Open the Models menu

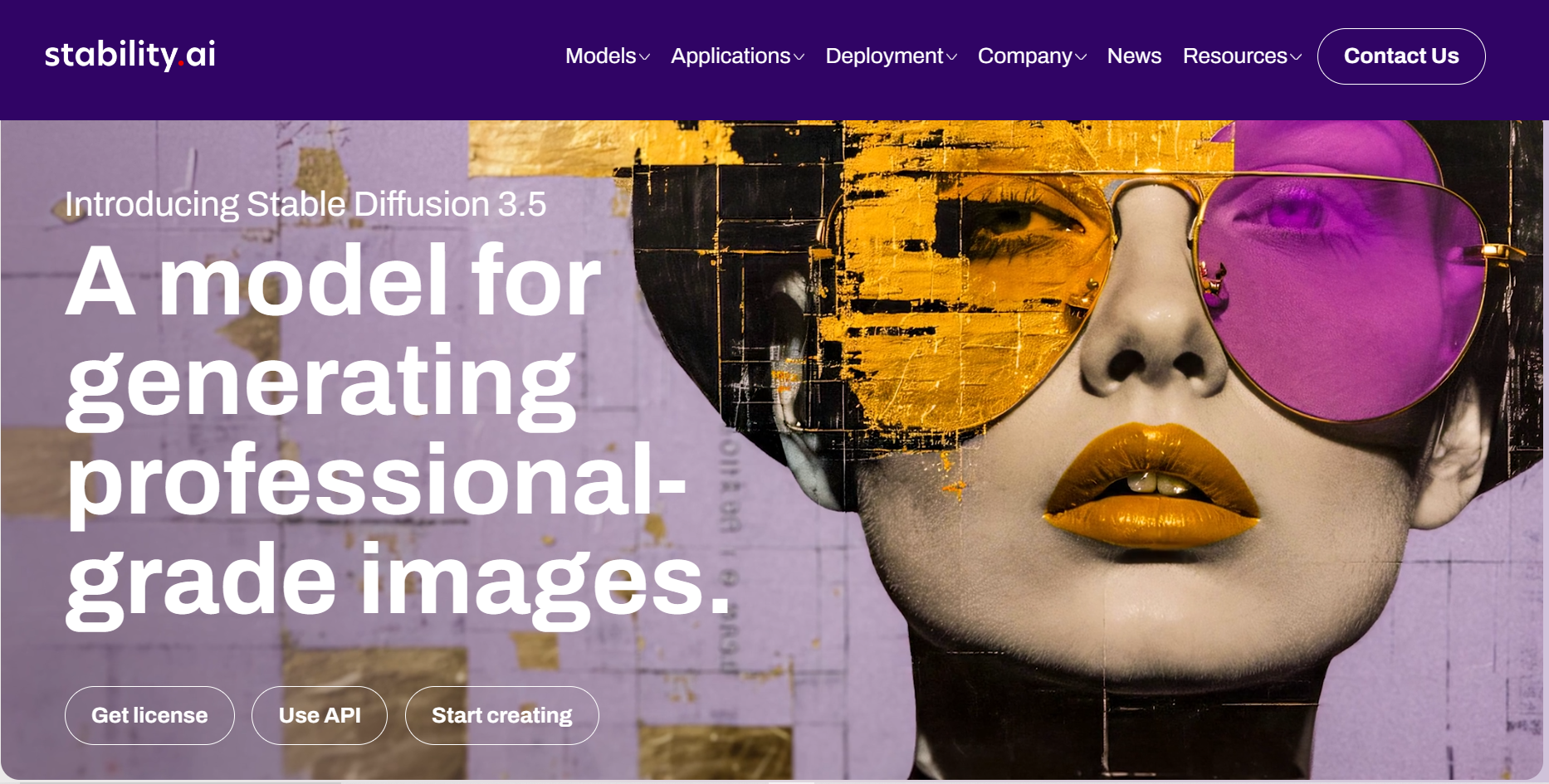point(607,56)
